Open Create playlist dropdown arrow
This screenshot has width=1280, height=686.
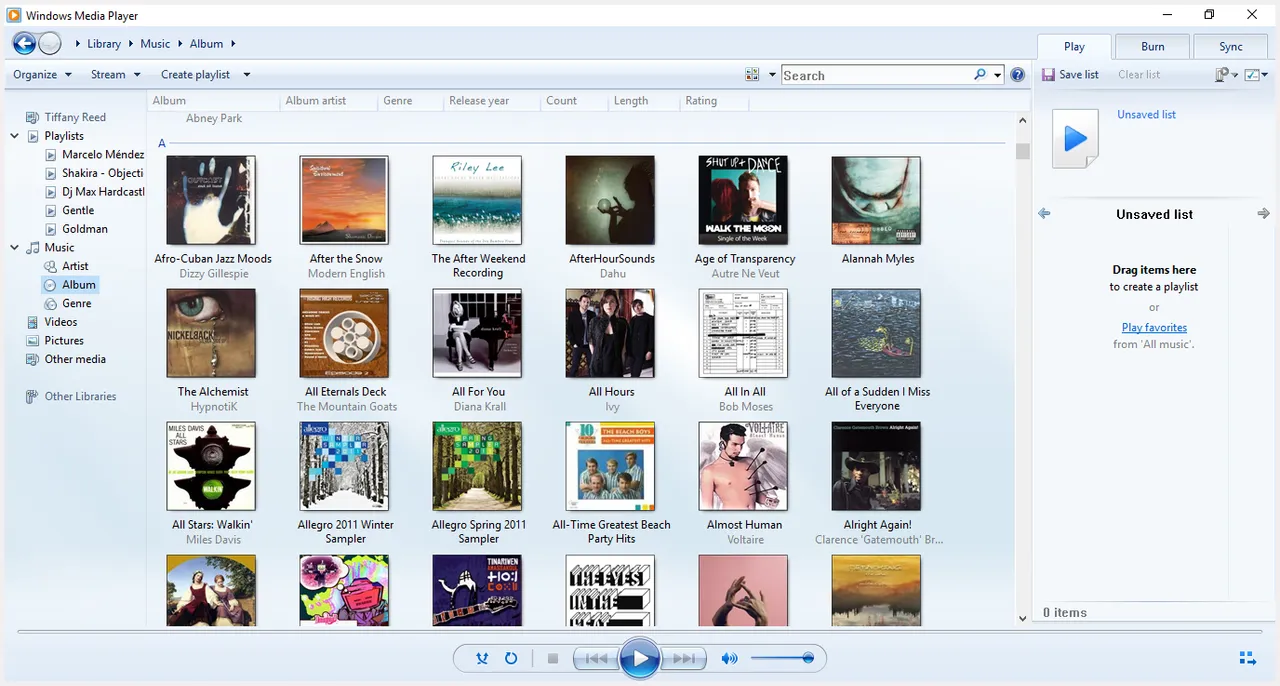coord(247,75)
